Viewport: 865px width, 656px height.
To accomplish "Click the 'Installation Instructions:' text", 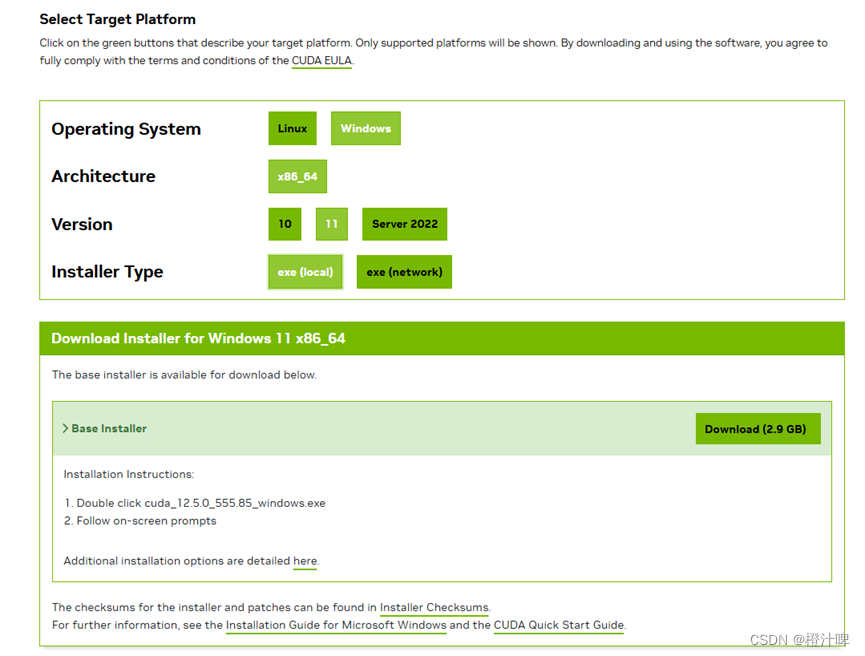I will click(129, 474).
